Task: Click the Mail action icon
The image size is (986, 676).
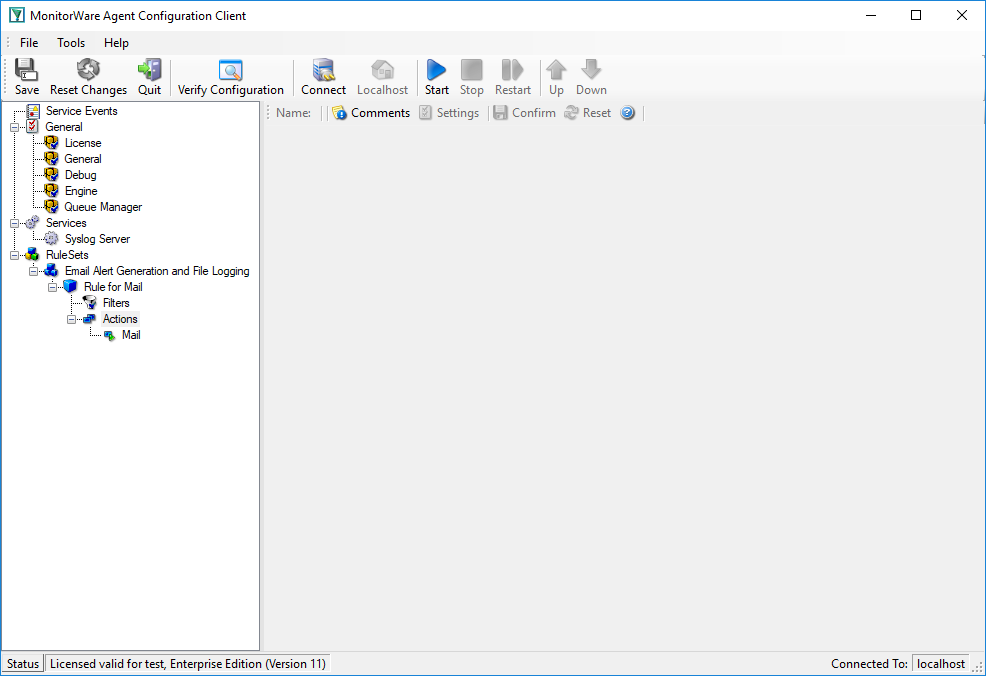Action: [109, 335]
